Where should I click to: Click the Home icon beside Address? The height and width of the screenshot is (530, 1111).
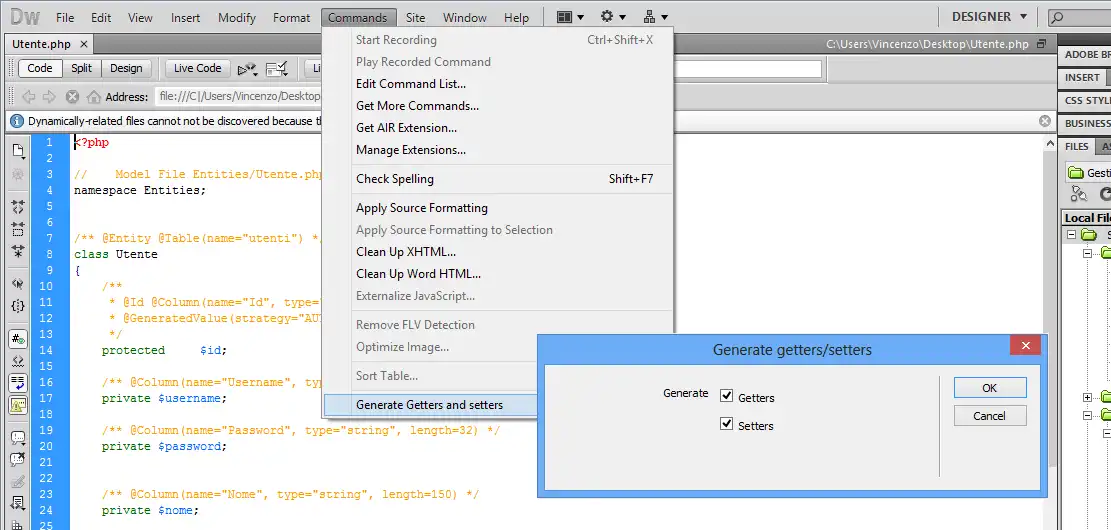coord(94,97)
